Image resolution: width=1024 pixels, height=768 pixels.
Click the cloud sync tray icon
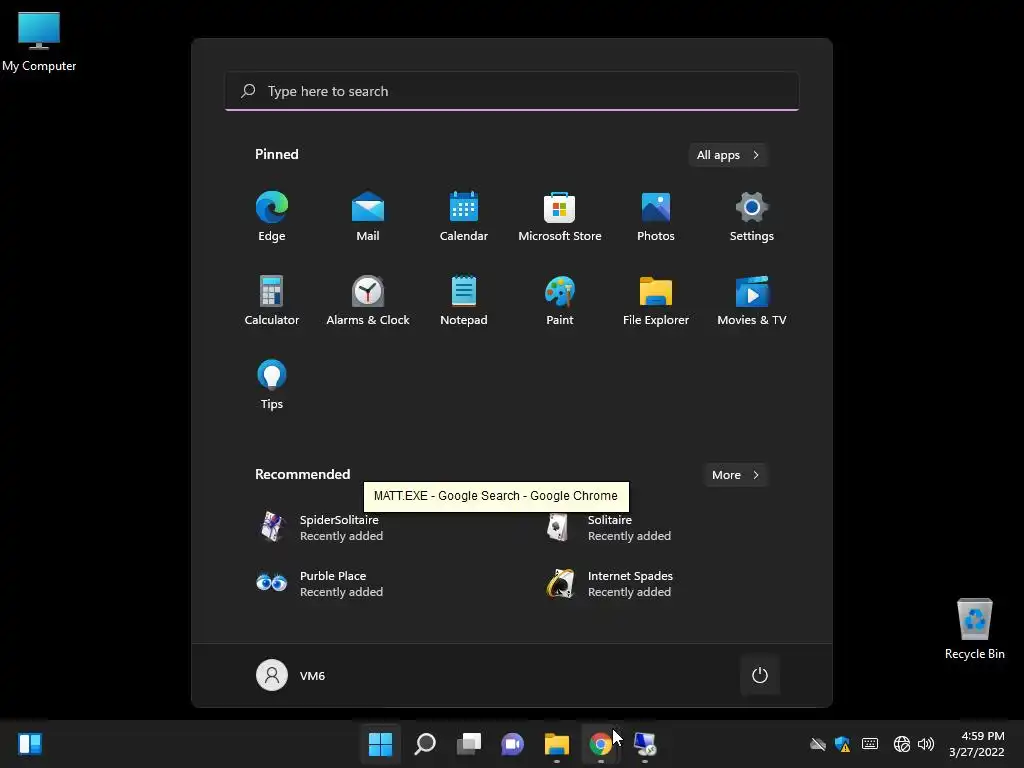point(818,743)
